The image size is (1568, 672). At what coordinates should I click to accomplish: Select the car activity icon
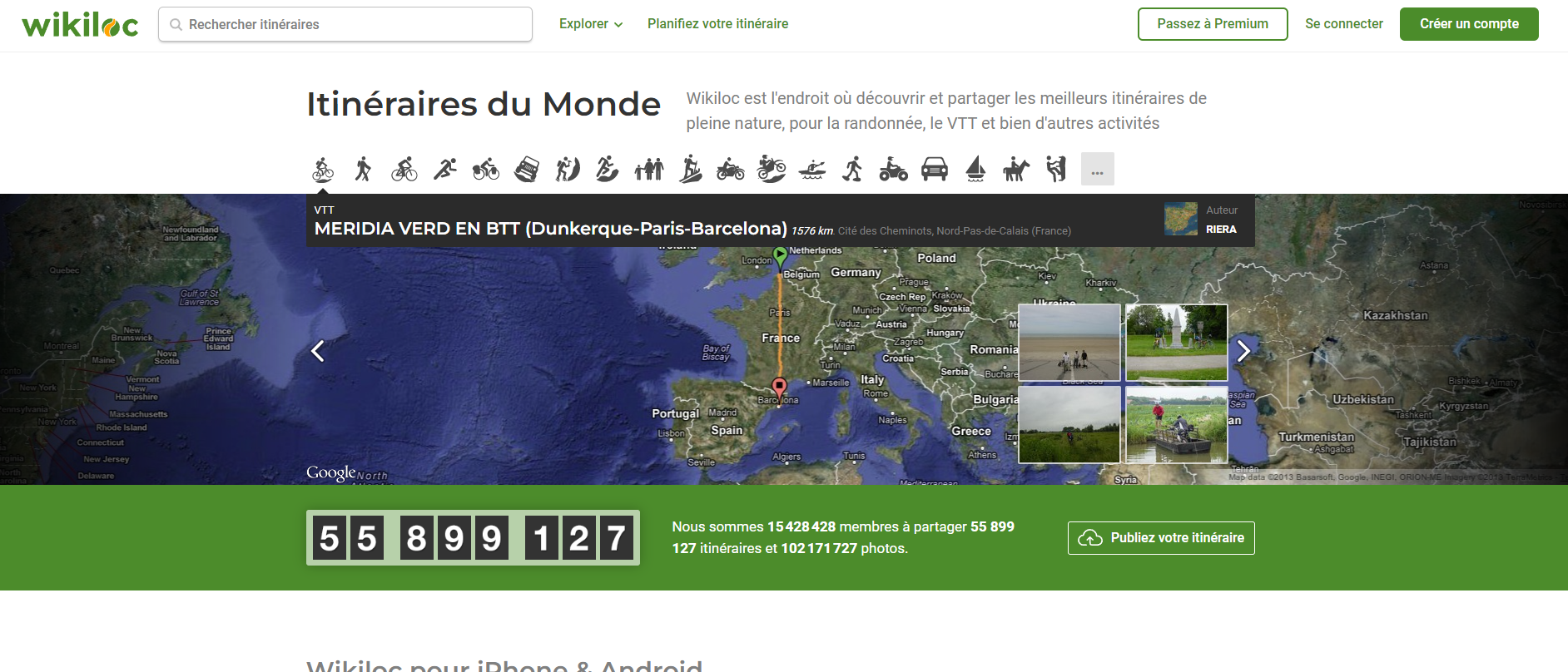pyautogui.click(x=935, y=169)
